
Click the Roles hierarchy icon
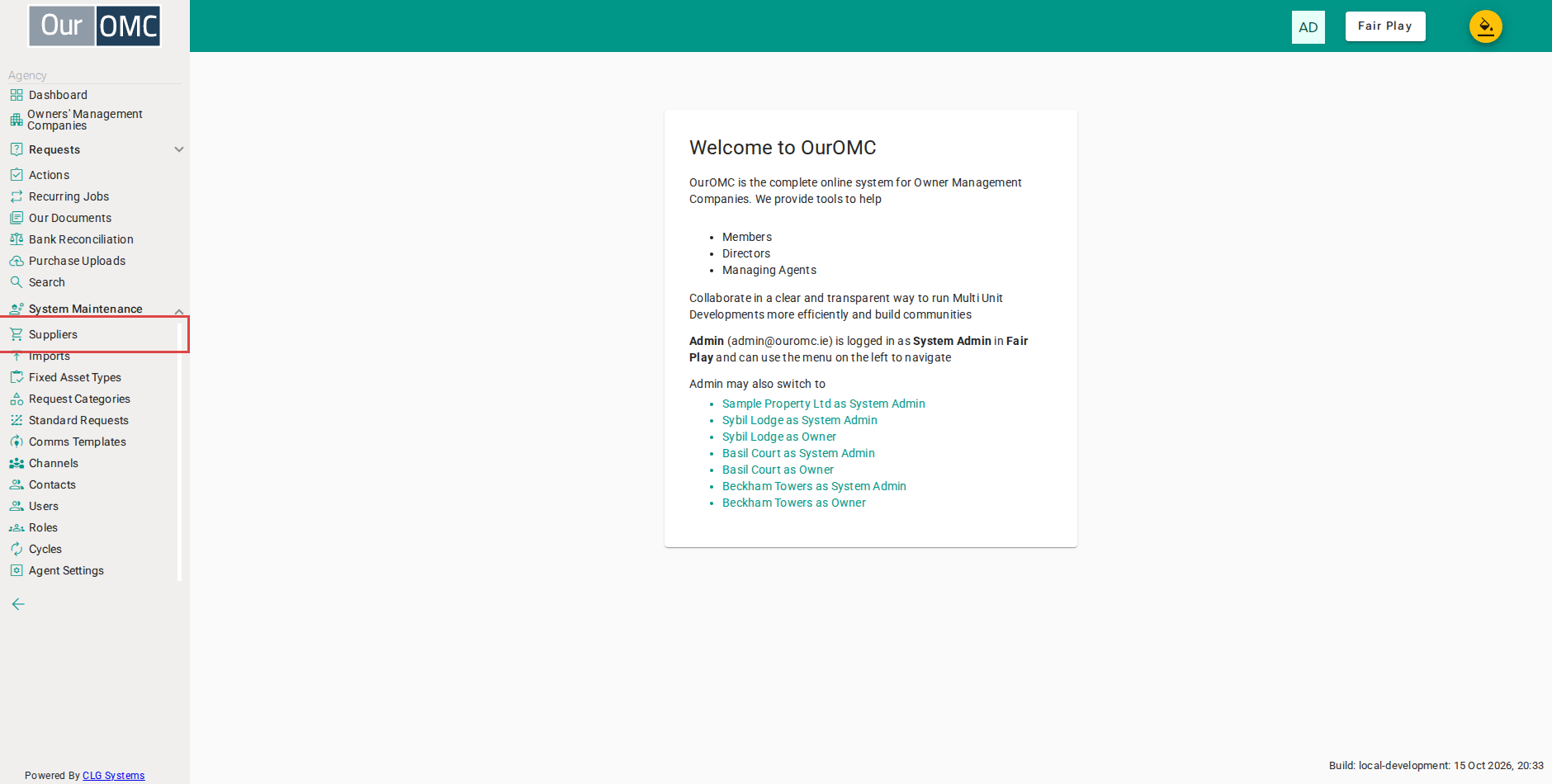(17, 527)
